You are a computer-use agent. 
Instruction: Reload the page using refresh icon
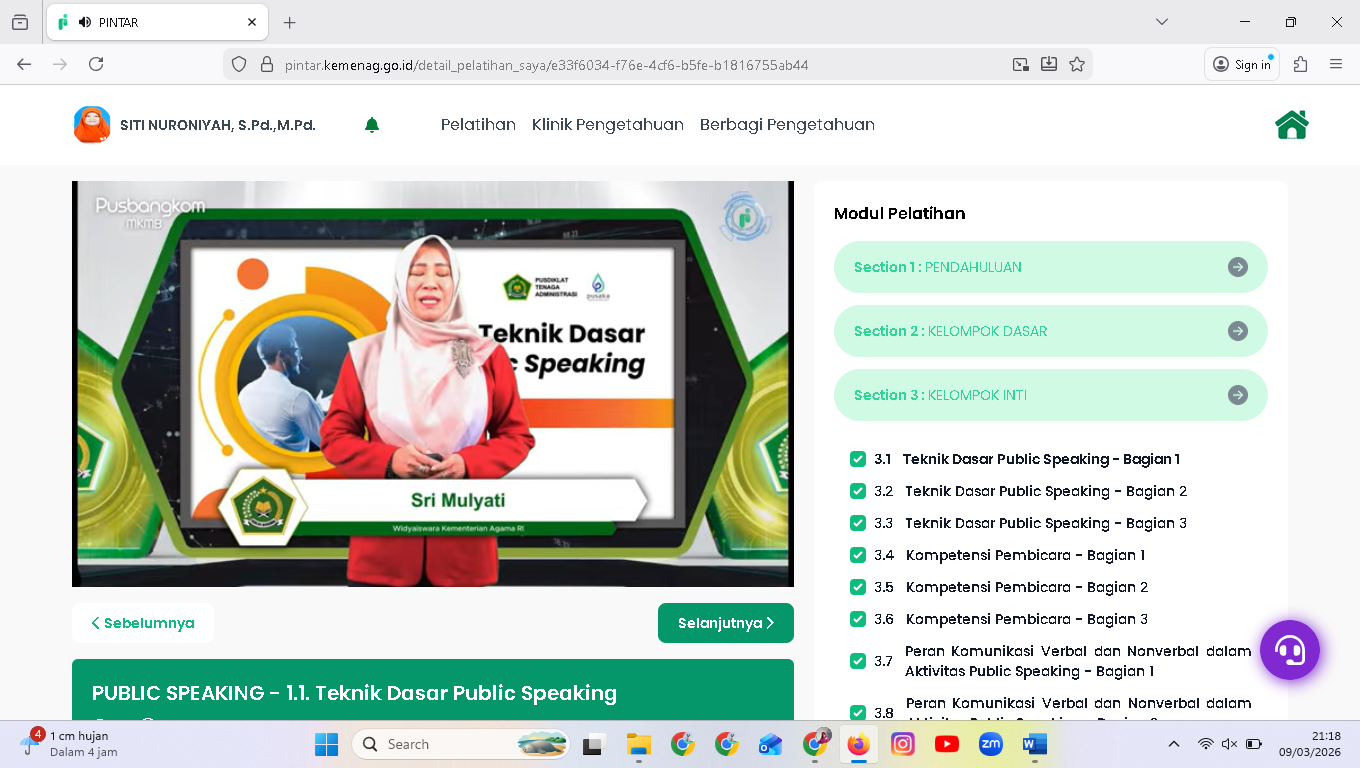click(96, 64)
